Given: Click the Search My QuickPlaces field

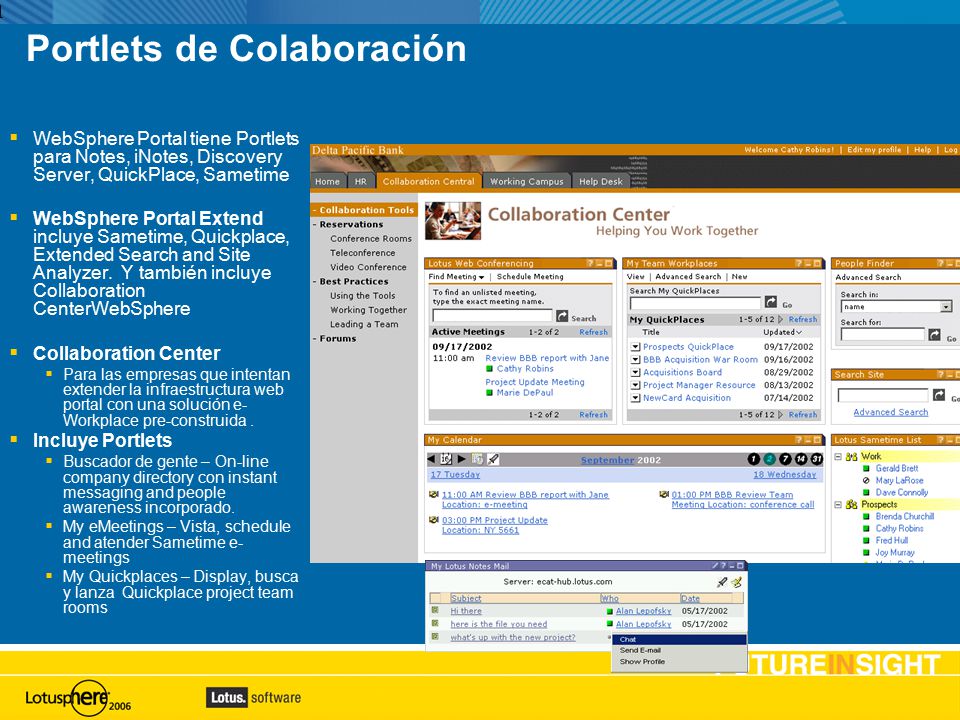Looking at the screenshot, I should pyautogui.click(x=695, y=303).
